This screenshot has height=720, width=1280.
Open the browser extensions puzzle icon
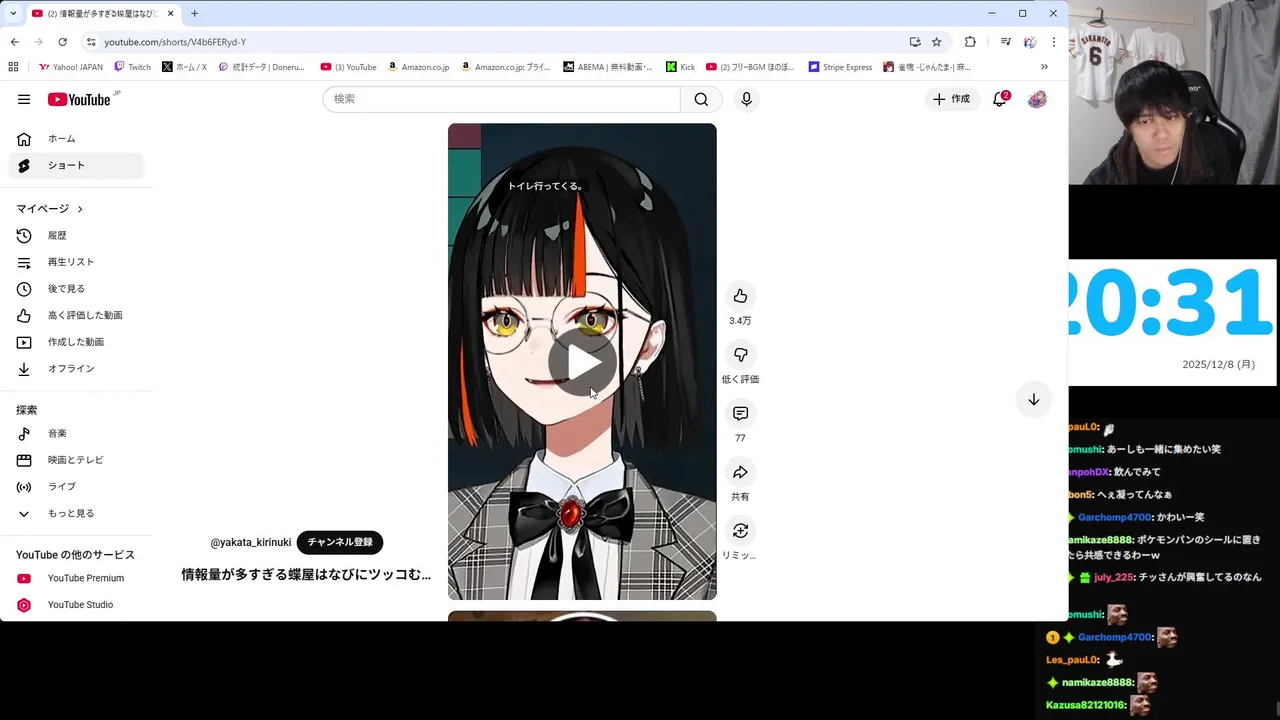(970, 42)
